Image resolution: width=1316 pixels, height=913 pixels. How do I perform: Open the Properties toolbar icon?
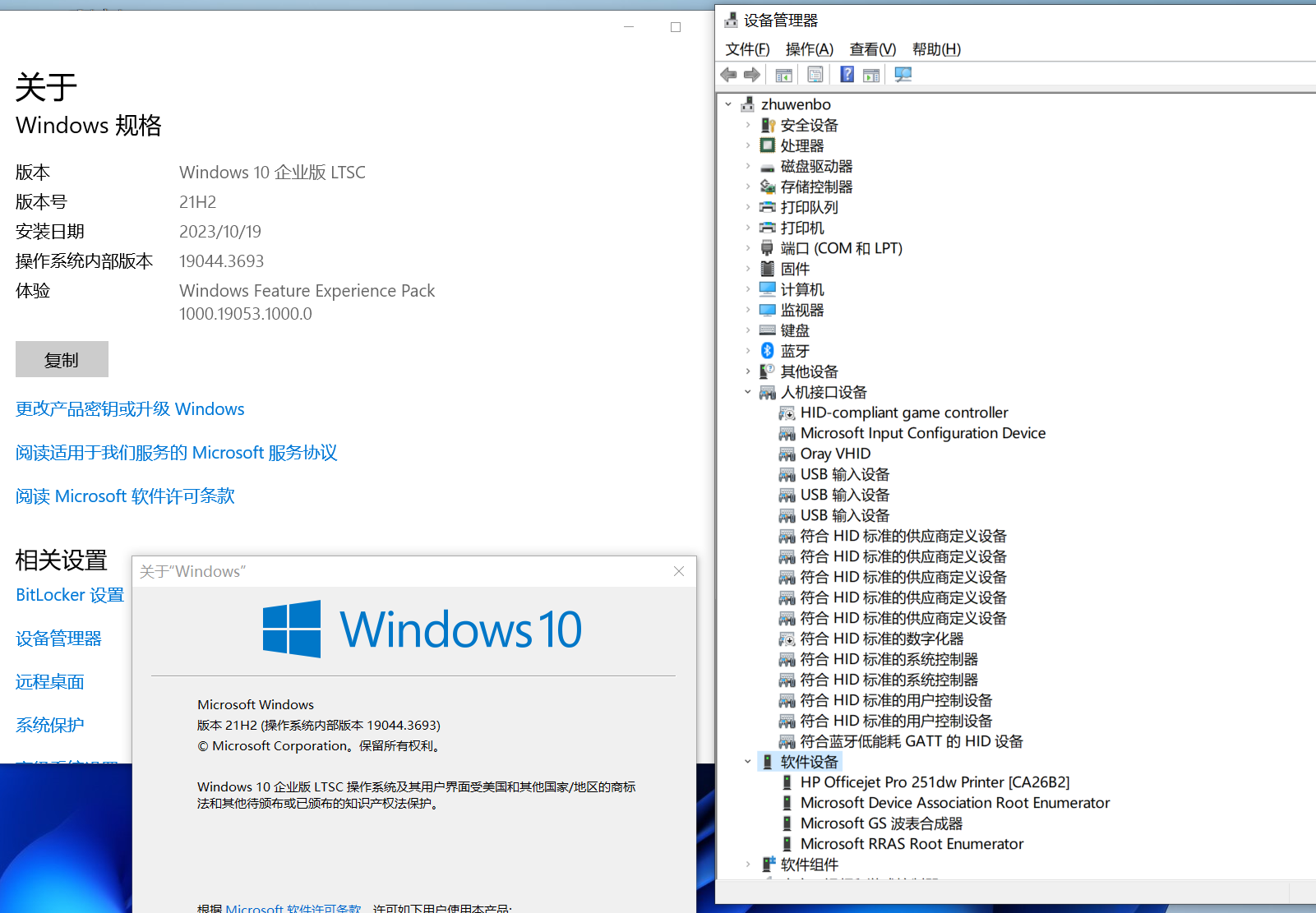815,75
